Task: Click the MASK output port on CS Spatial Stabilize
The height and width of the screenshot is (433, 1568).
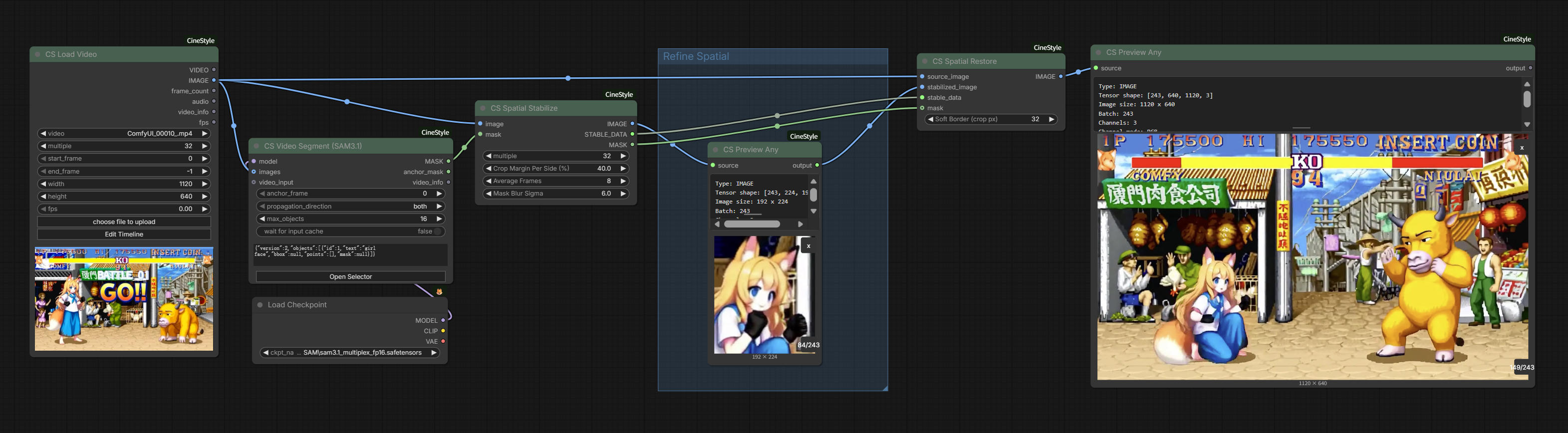Action: (x=632, y=145)
